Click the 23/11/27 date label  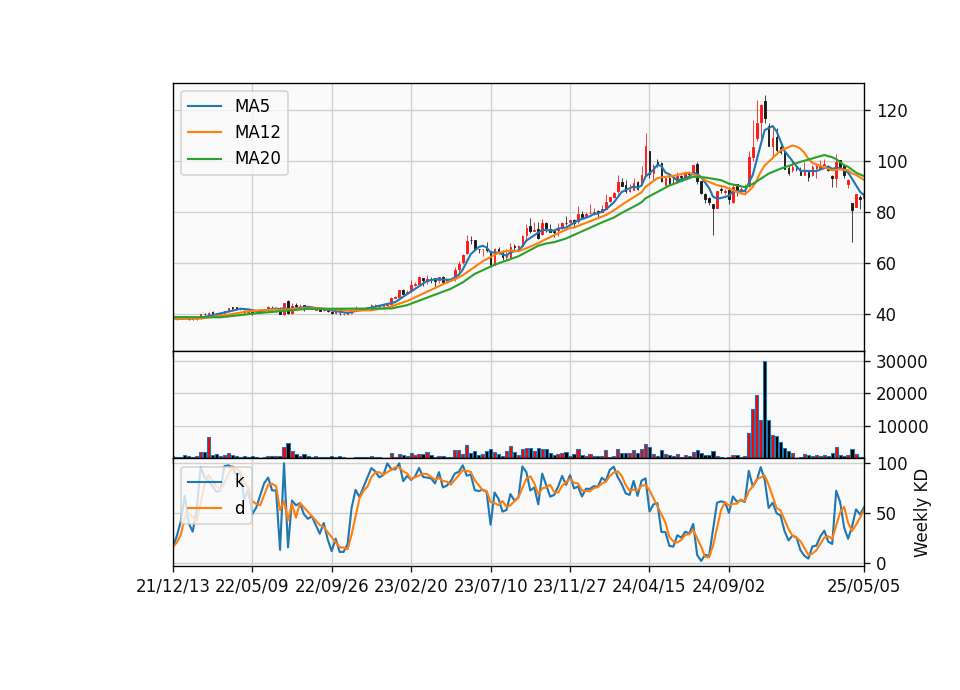click(570, 587)
